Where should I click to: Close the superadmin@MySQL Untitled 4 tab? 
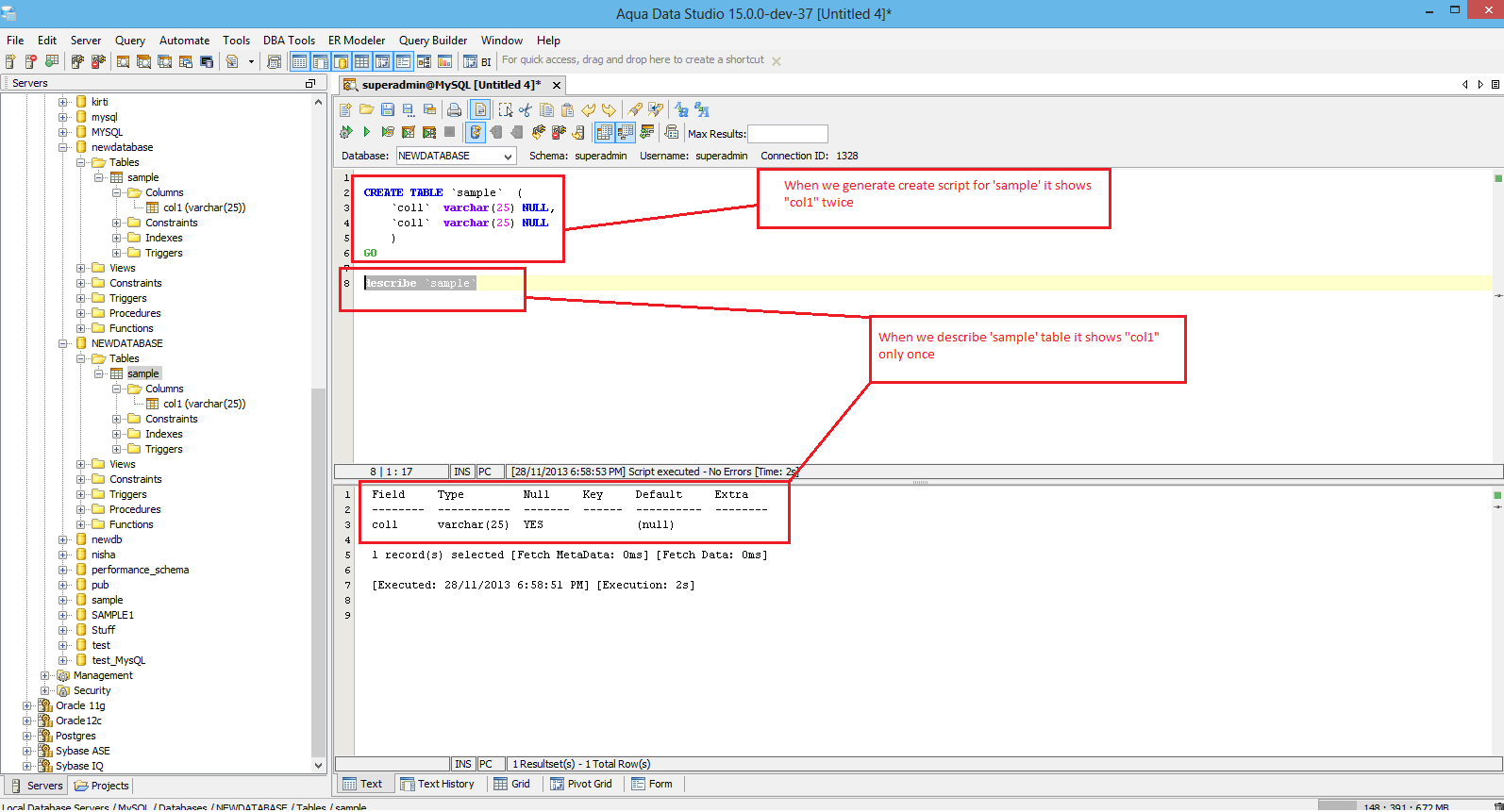pyautogui.click(x=557, y=85)
